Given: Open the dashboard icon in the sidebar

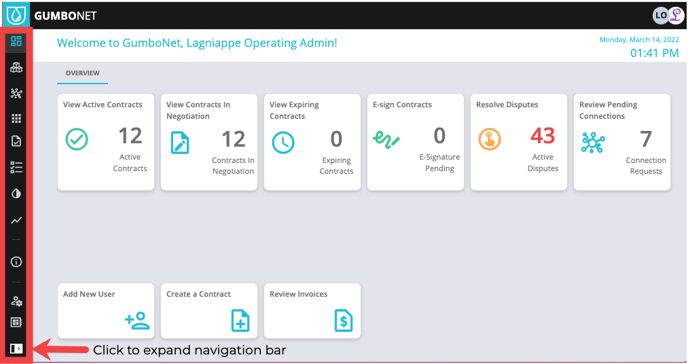Looking at the screenshot, I should point(16,41).
